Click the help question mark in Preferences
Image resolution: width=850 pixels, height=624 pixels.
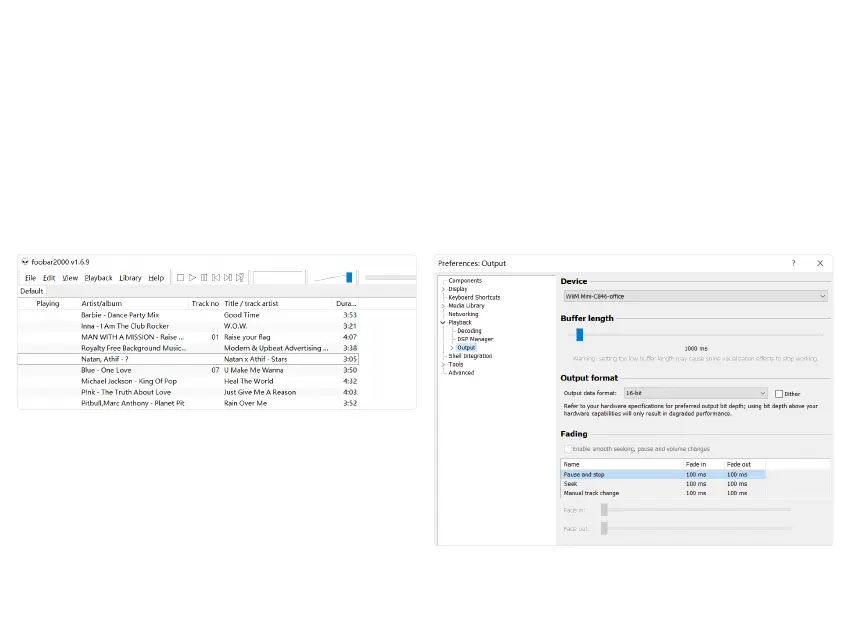coord(794,263)
